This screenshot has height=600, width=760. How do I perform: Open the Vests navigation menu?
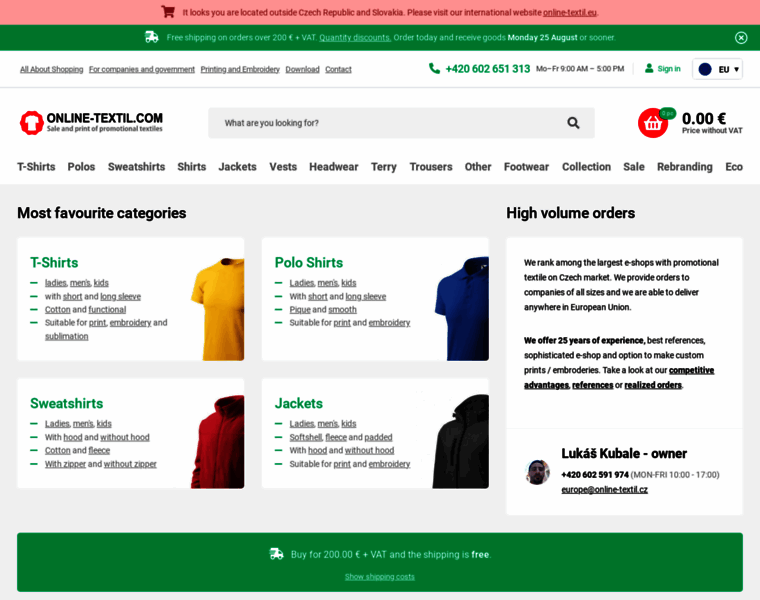point(283,167)
